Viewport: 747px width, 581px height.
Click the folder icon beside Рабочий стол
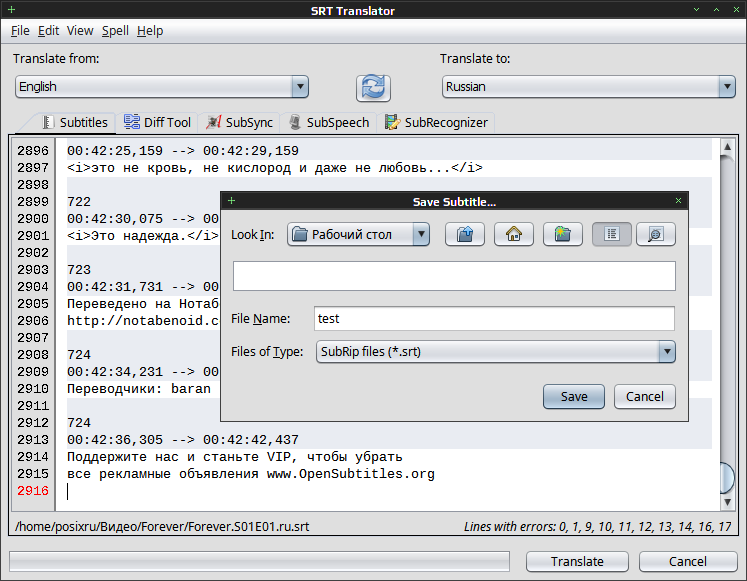pyautogui.click(x=300, y=234)
